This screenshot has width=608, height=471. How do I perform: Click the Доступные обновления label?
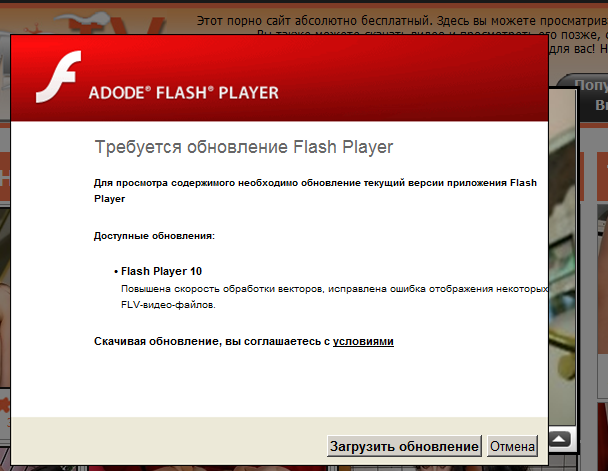tap(154, 236)
